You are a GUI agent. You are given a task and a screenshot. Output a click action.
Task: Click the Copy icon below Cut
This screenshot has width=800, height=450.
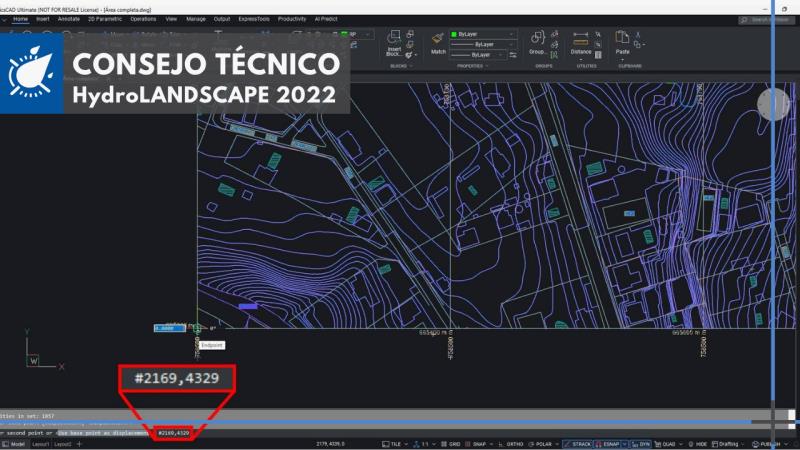(637, 45)
